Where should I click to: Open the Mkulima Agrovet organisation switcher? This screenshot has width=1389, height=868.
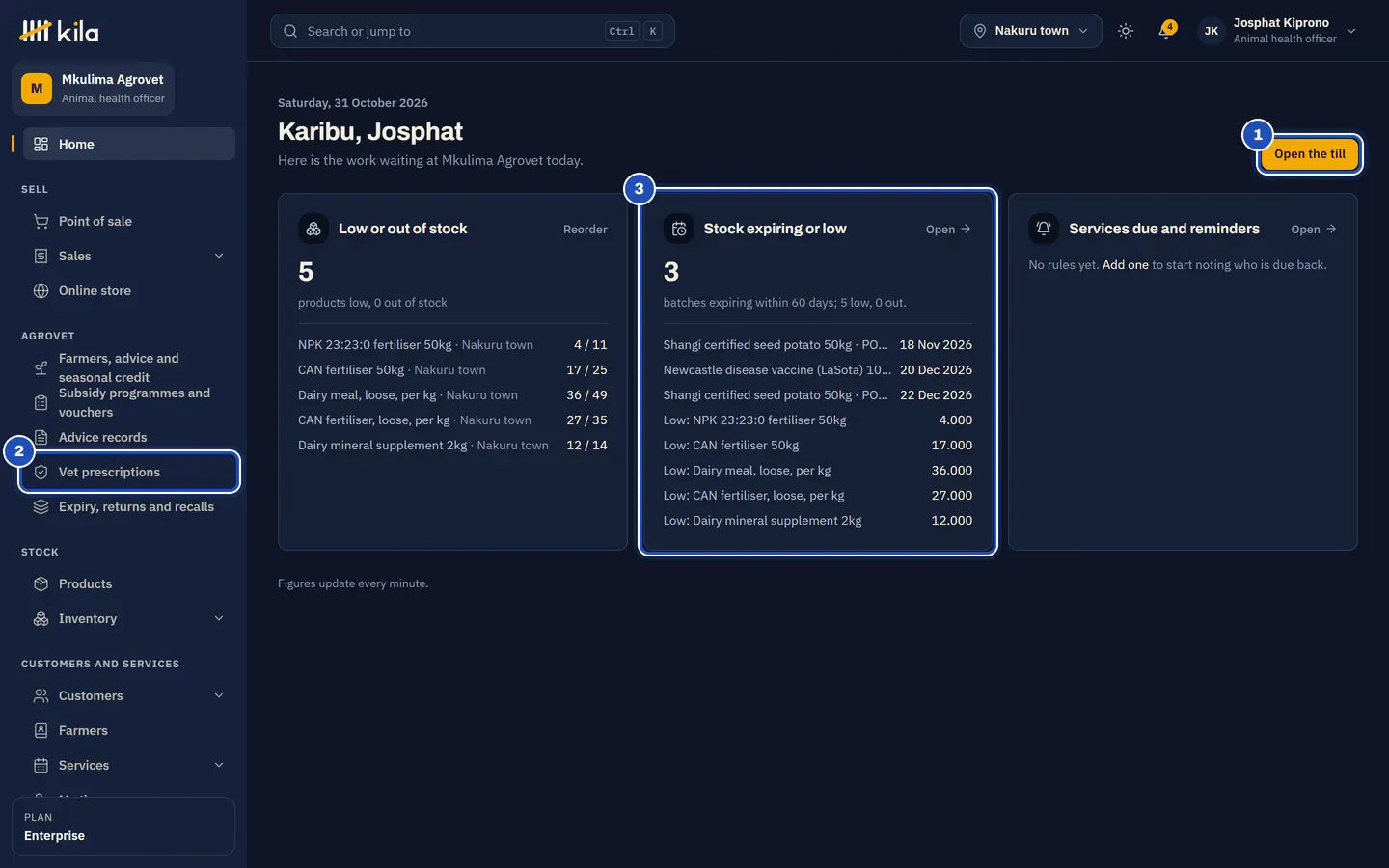point(94,89)
